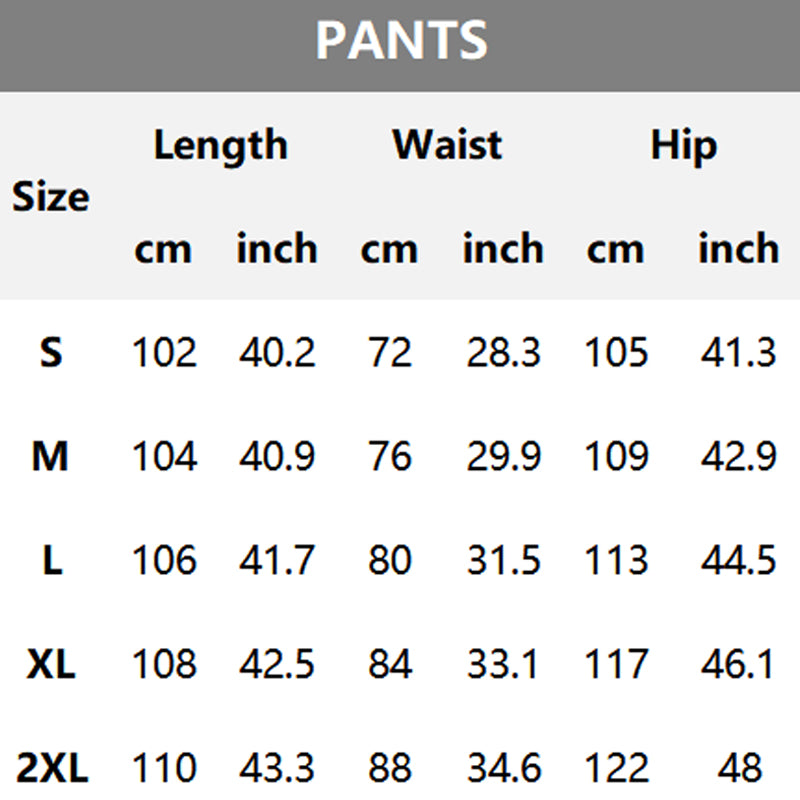Click the 84 cm waist value
The image size is (800, 800).
[389, 666]
